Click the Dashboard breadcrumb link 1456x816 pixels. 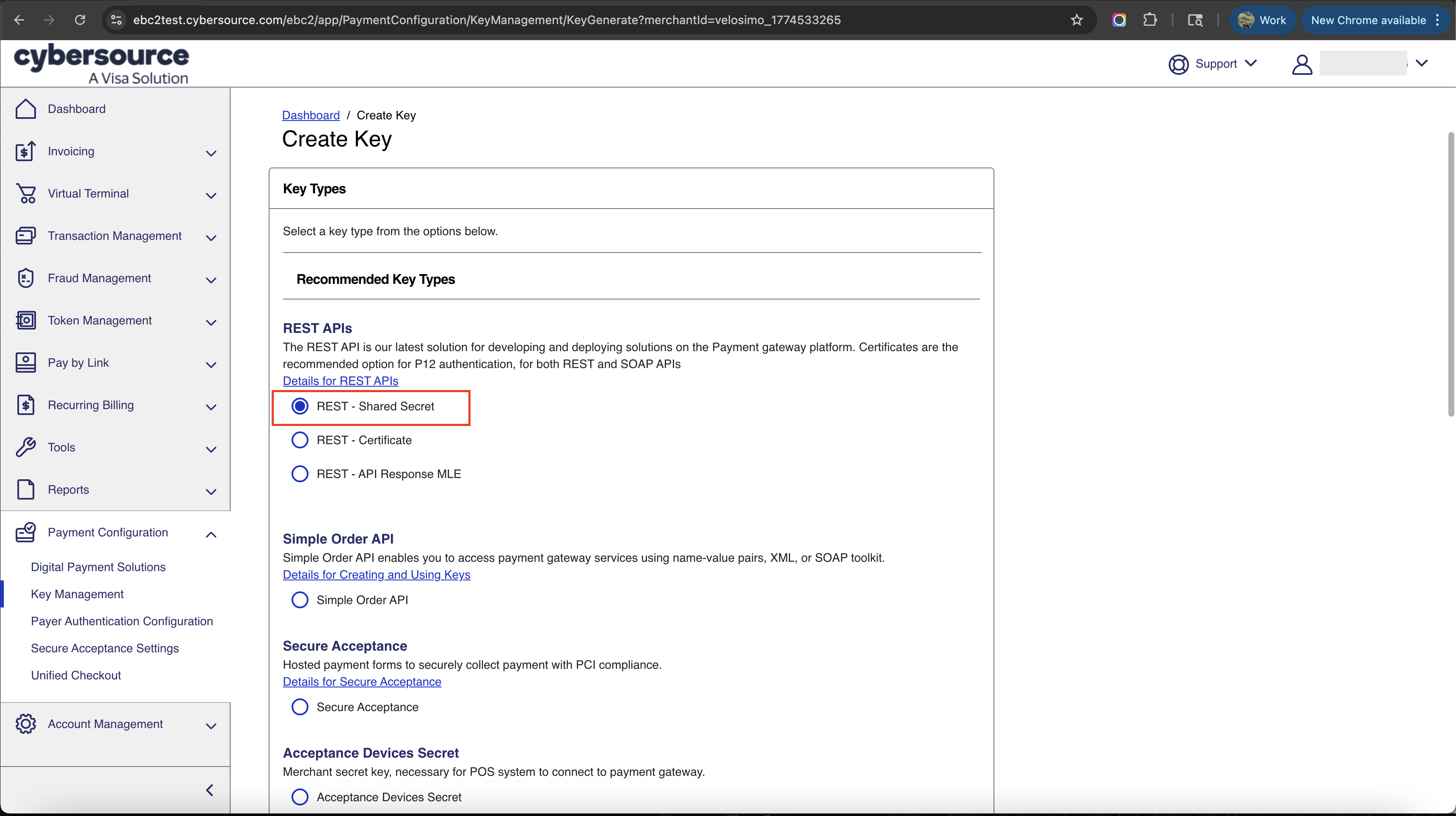[x=311, y=115]
